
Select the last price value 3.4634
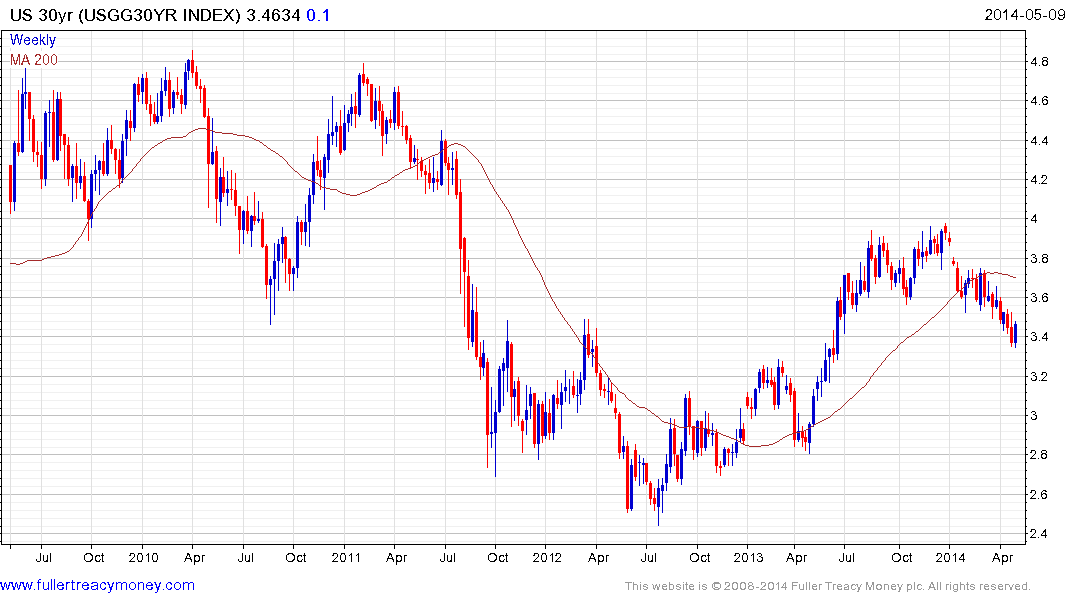coord(274,15)
